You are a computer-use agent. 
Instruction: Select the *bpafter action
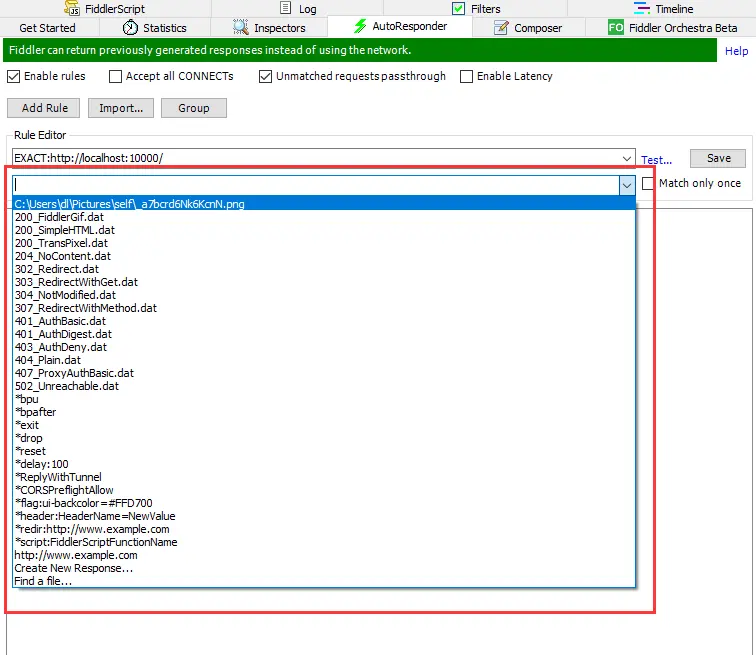324,412
